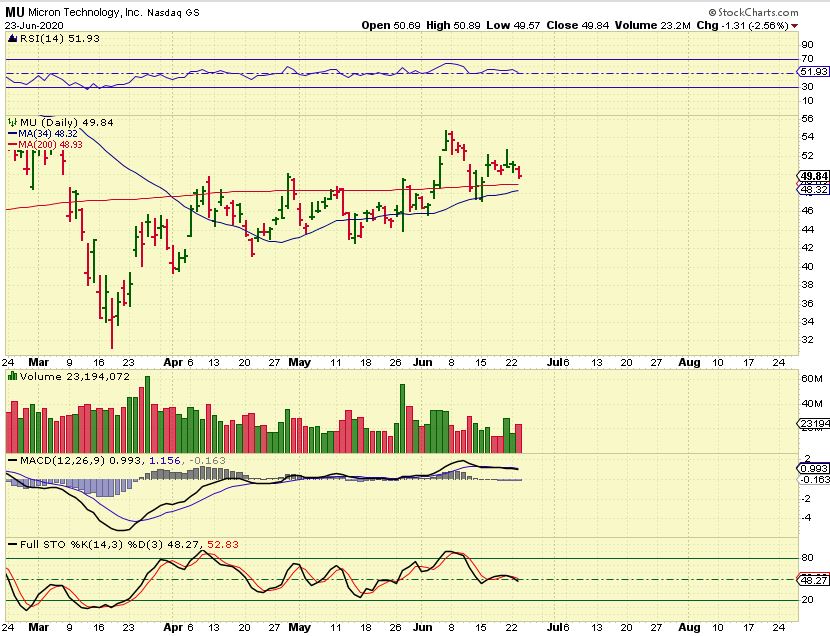Click the 0.993 MACD tag on the right axis
Screen dimensions: 830x636
click(x=814, y=469)
